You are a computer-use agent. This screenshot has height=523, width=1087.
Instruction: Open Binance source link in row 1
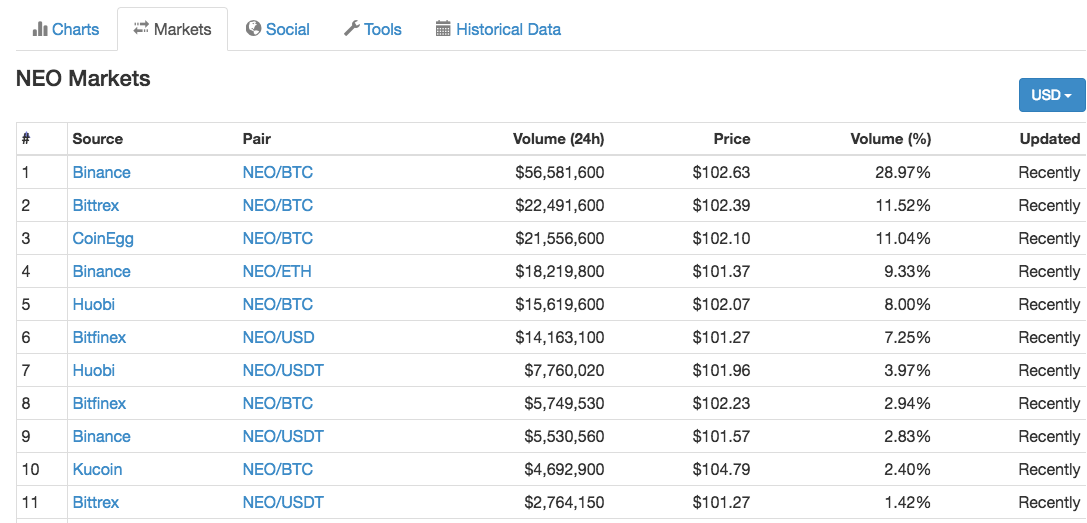[x=101, y=172]
